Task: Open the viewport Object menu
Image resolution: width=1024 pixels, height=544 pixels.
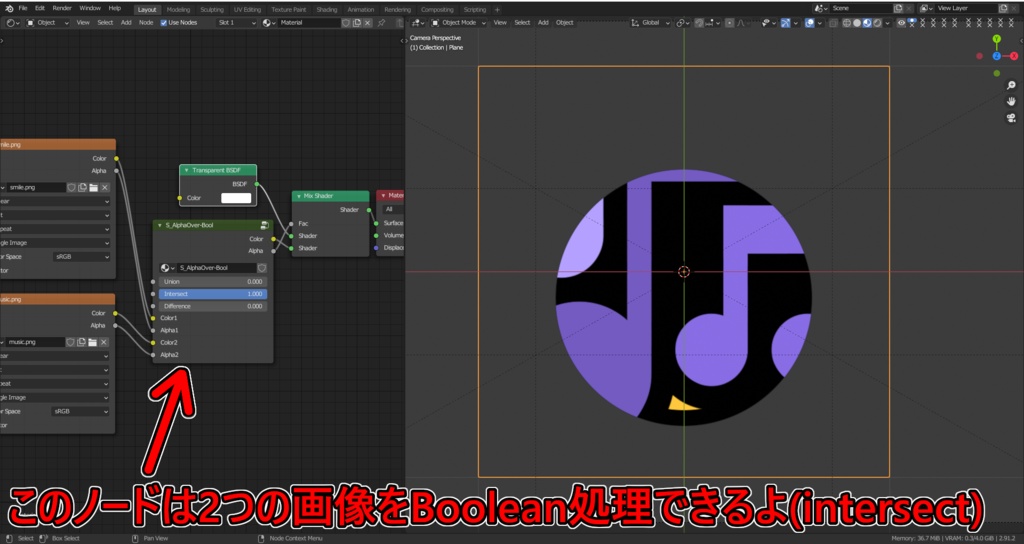Action: coord(564,22)
